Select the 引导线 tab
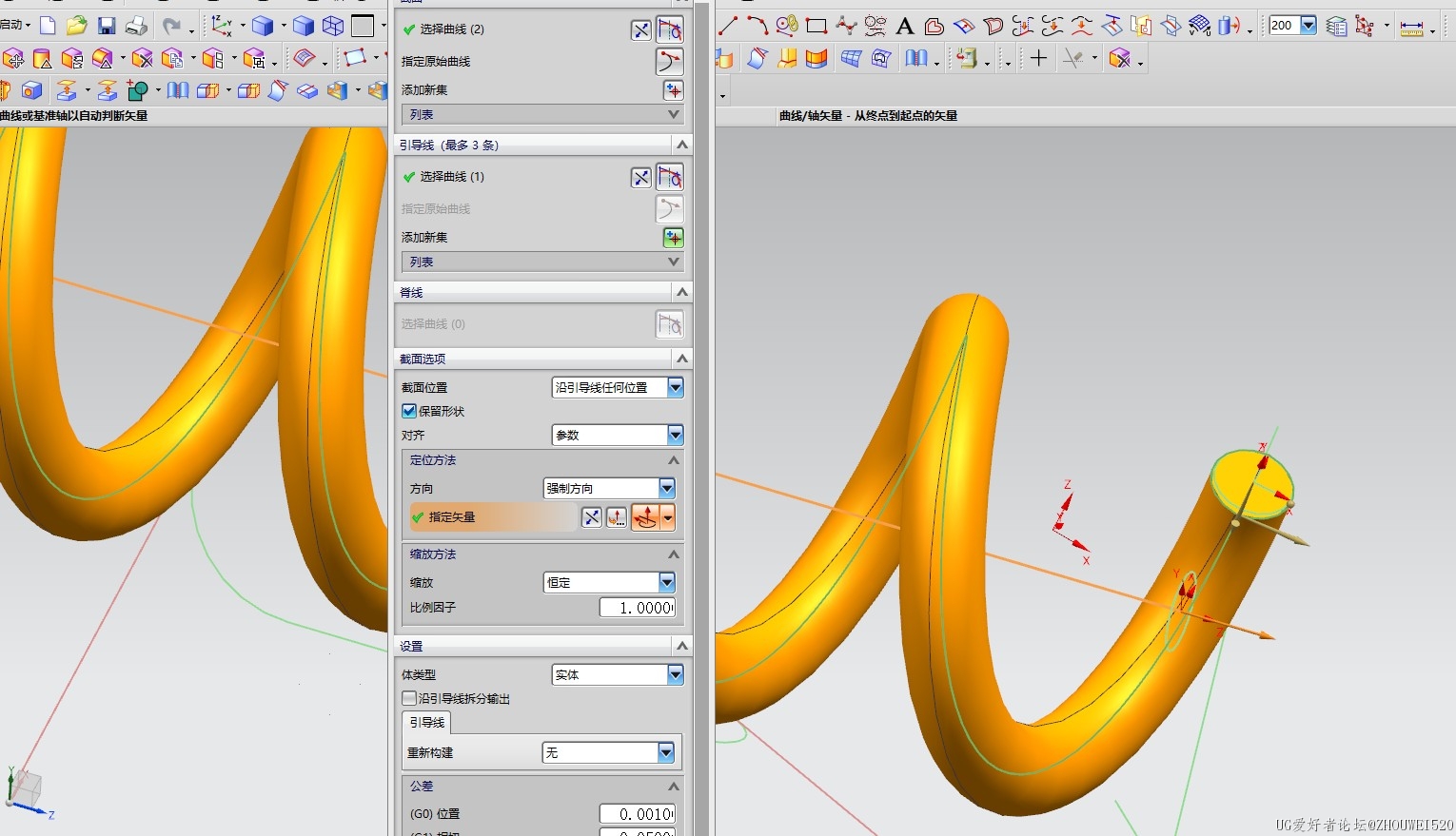Image resolution: width=1456 pixels, height=836 pixels. click(427, 723)
